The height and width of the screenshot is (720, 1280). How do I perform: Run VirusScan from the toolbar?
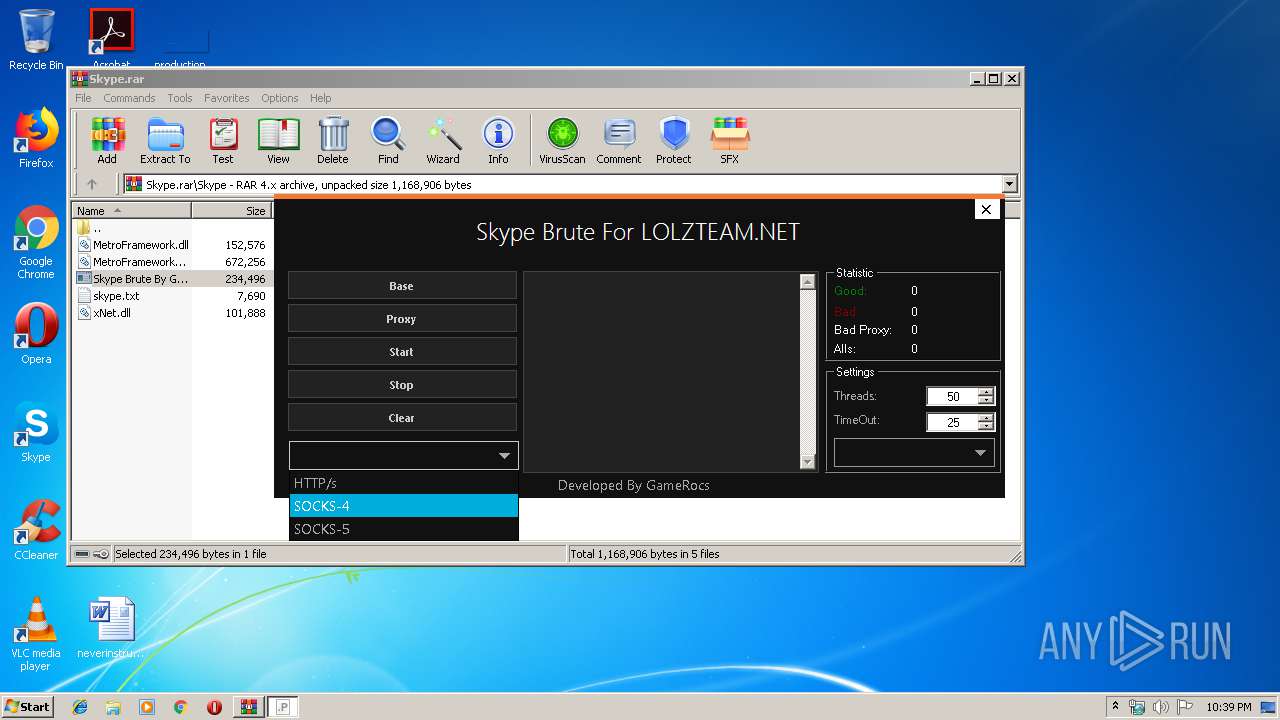(562, 141)
